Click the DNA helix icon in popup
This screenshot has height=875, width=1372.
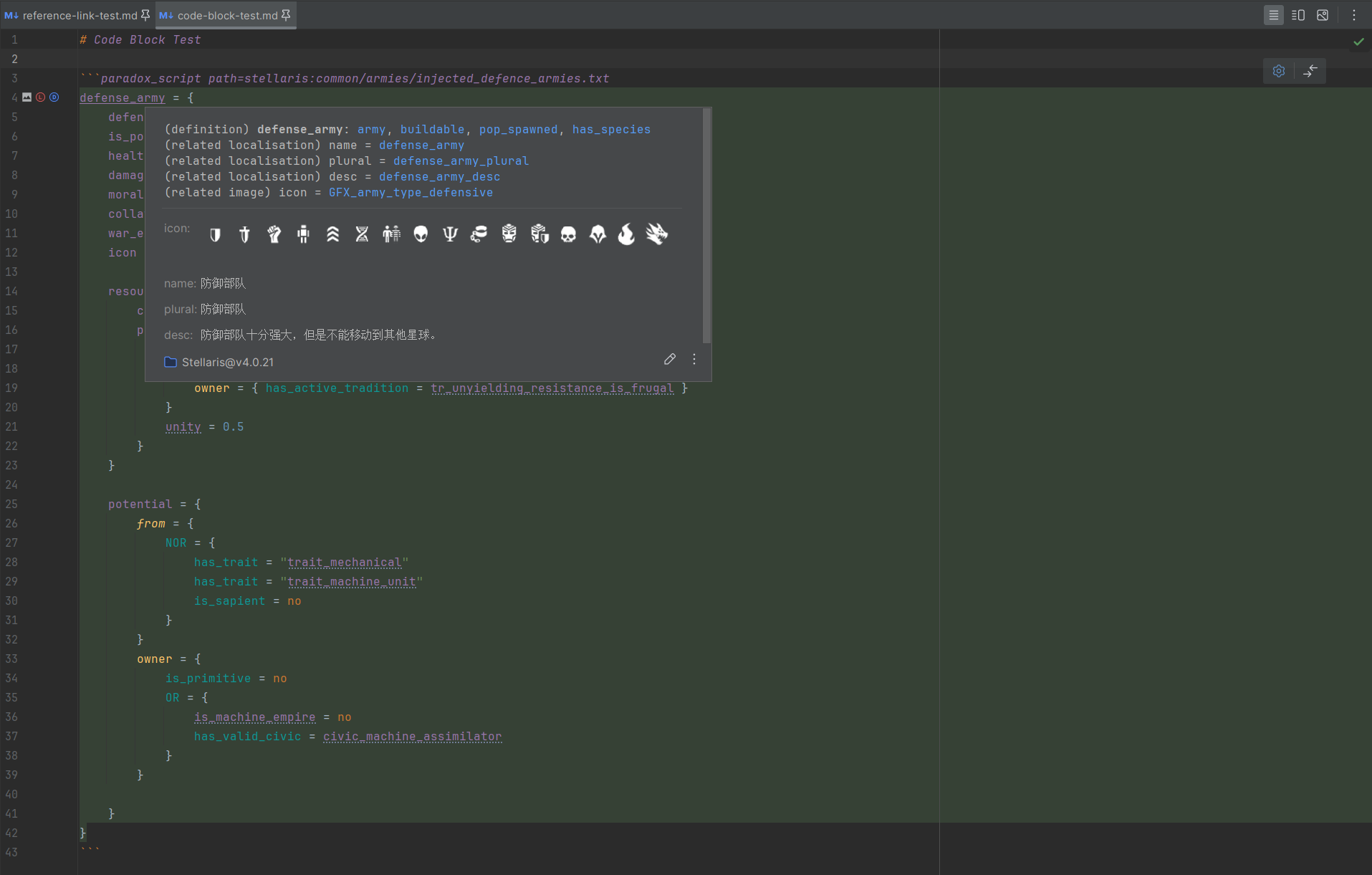coord(362,234)
